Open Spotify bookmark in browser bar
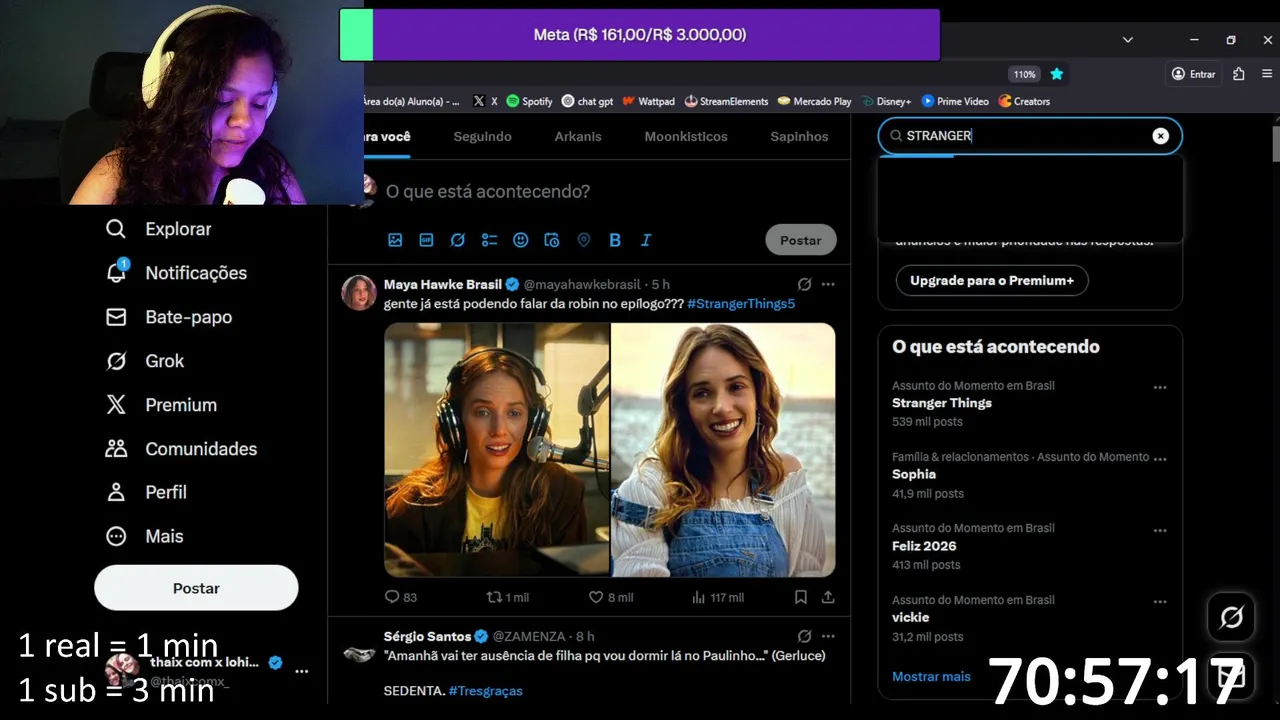Screen dimensions: 1280x720 pyautogui.click(x=529, y=101)
